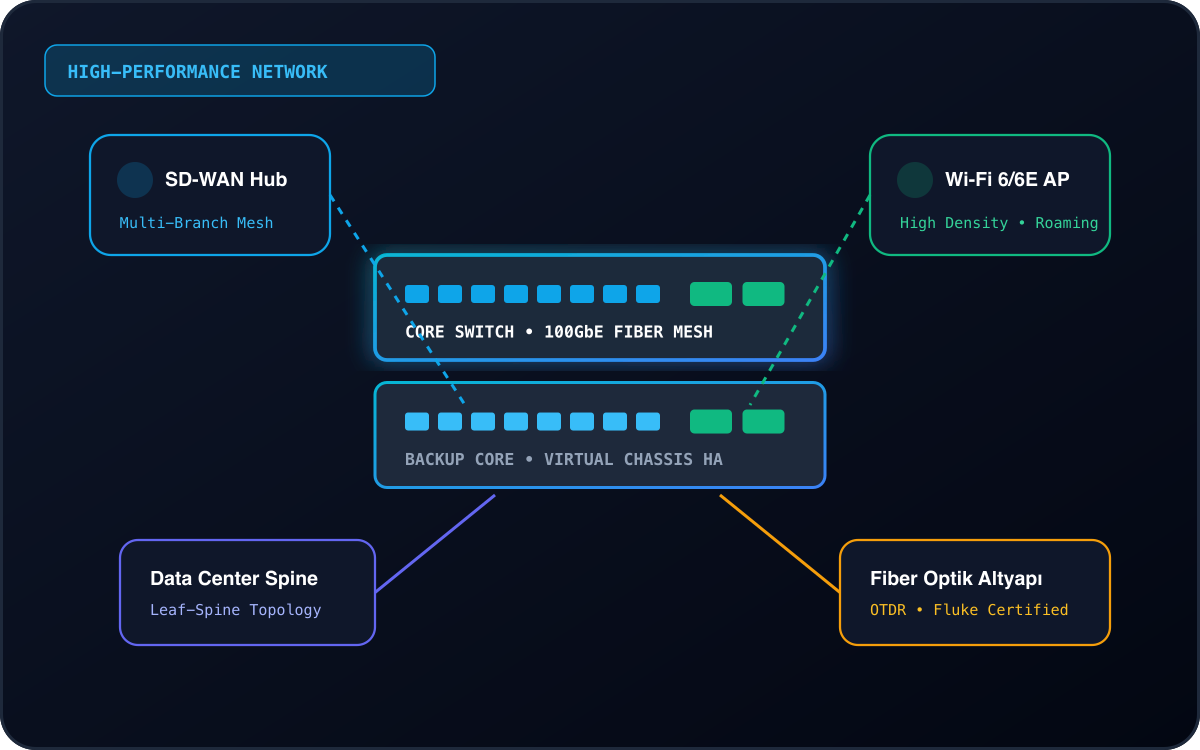Viewport: 1200px width, 750px height.
Task: Click the SD-WAN Hub circle icon
Action: 135,180
